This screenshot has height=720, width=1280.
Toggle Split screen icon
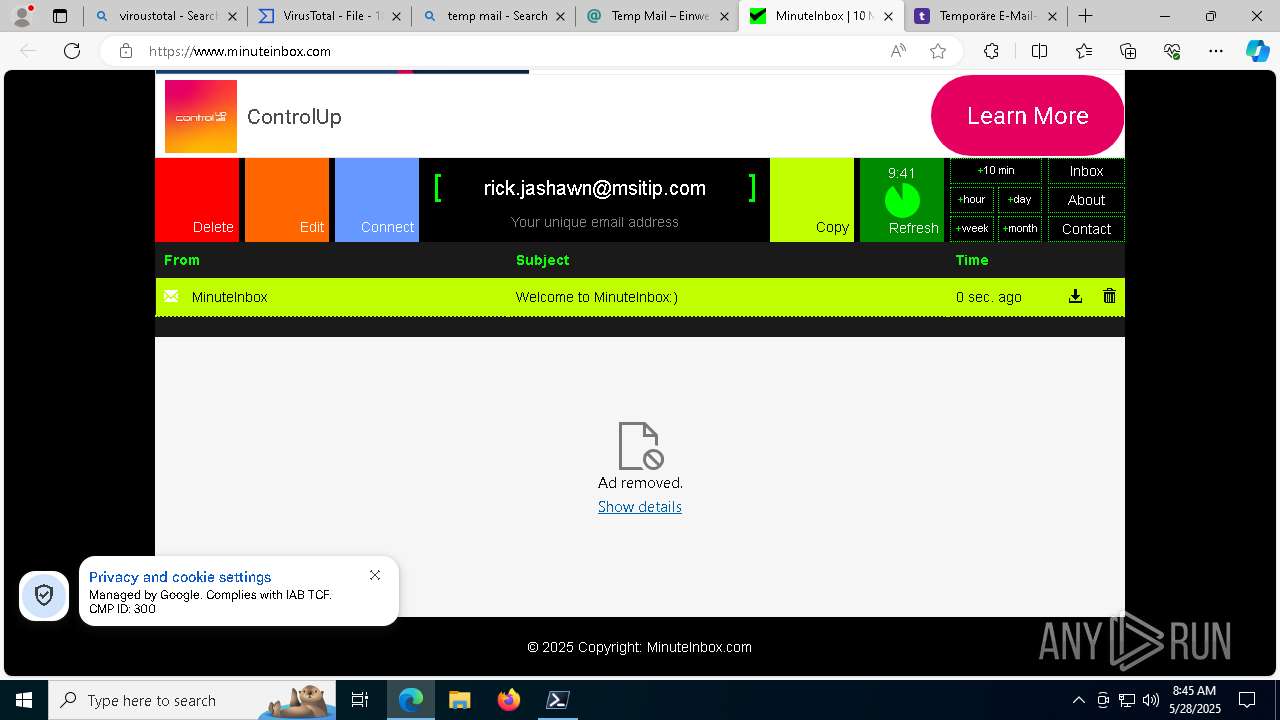tap(1039, 51)
